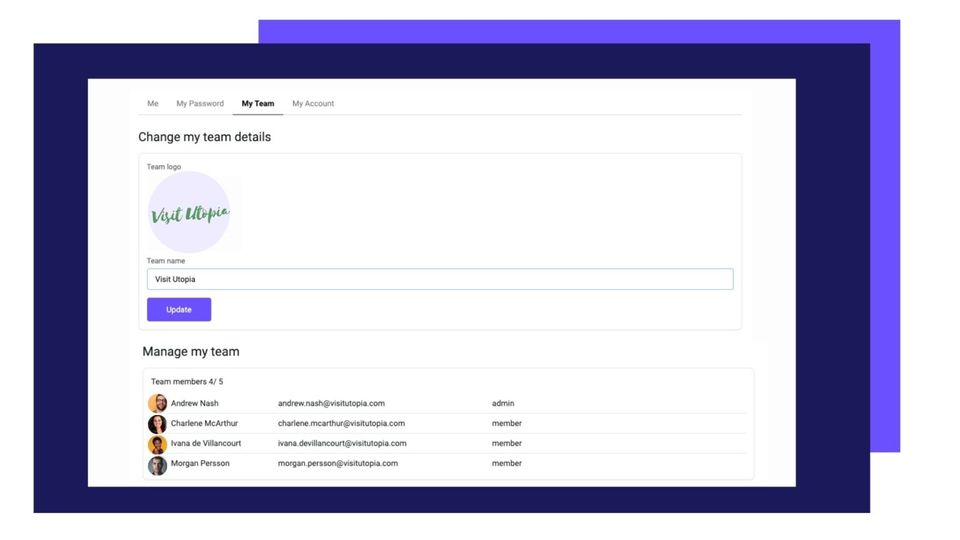Click Andrew Nash's avatar
This screenshot has height=540, width=960.
coord(157,403)
